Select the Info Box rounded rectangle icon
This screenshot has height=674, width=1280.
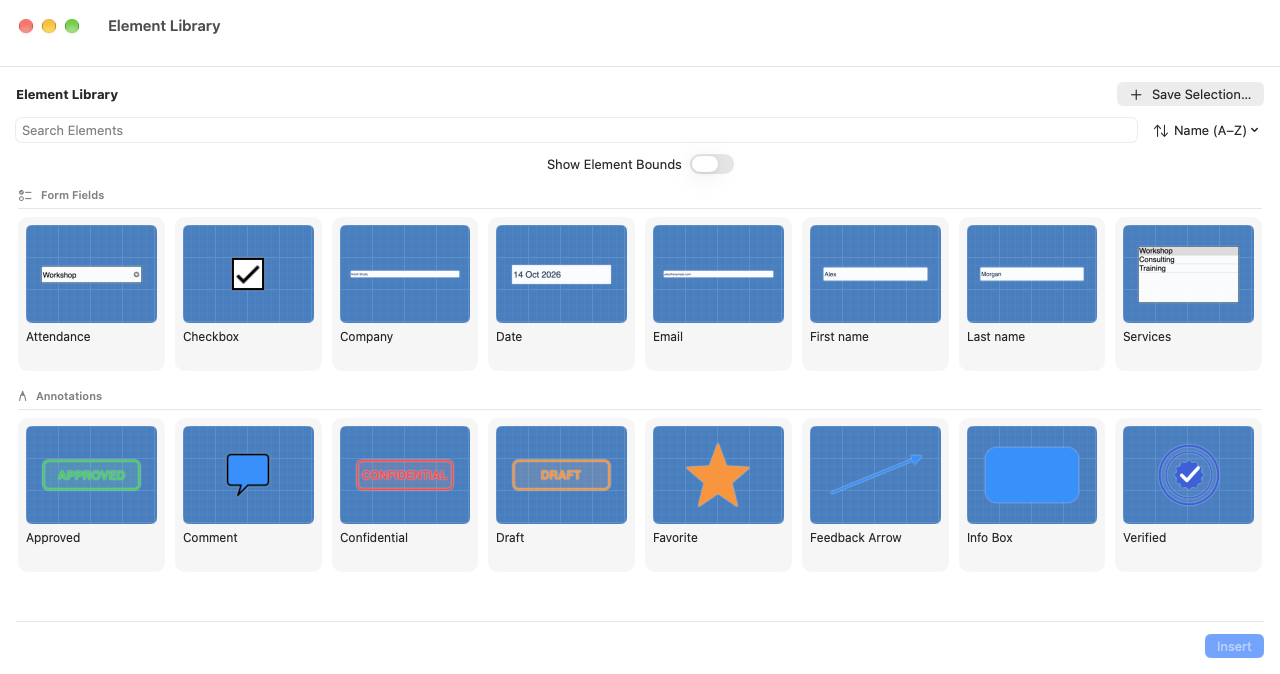pyautogui.click(x=1032, y=475)
